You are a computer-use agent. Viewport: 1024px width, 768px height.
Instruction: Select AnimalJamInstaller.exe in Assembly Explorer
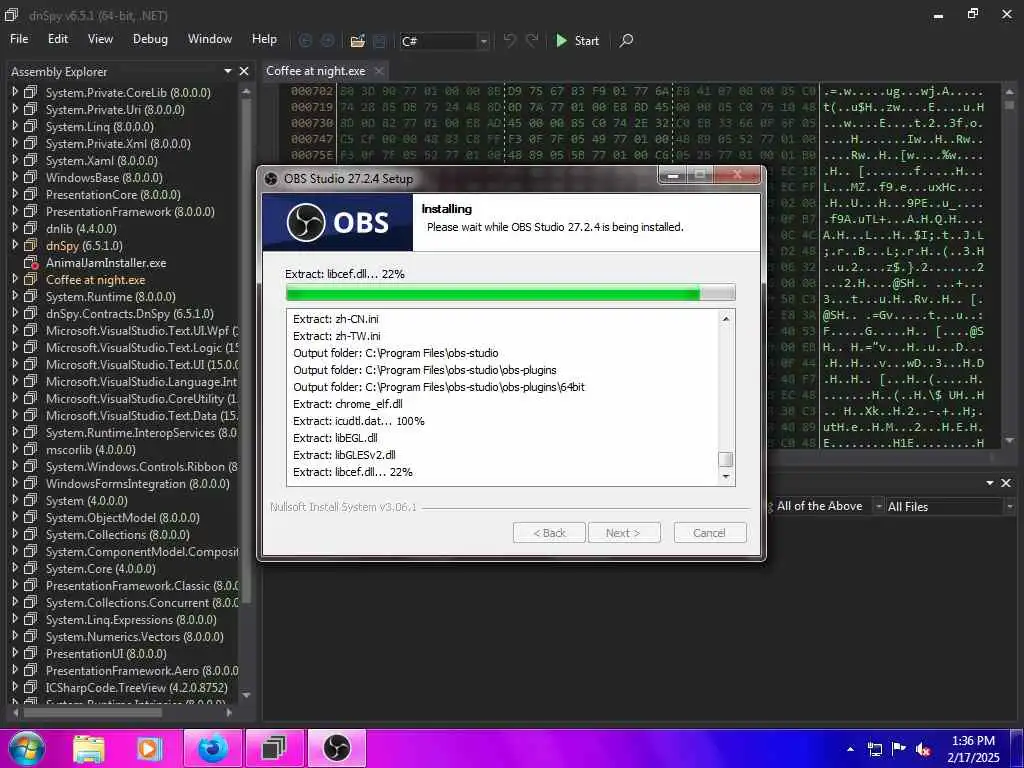tap(106, 263)
